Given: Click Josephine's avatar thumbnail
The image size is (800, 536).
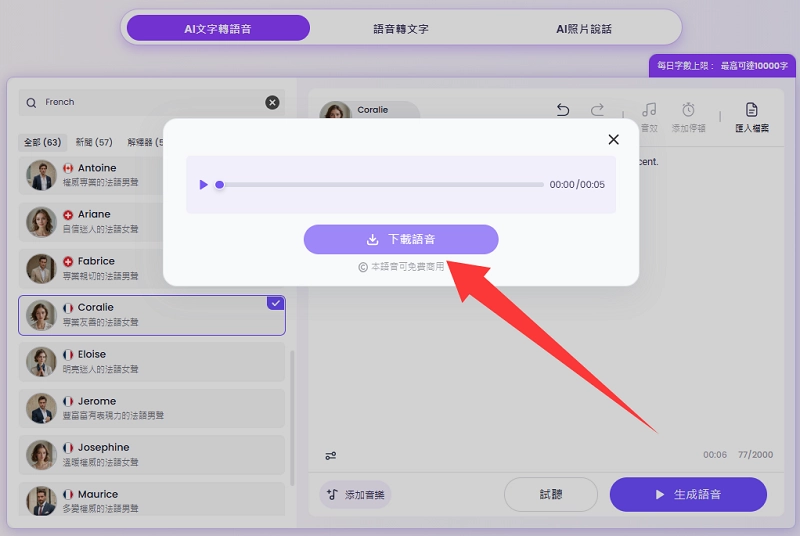Looking at the screenshot, I should coord(41,454).
